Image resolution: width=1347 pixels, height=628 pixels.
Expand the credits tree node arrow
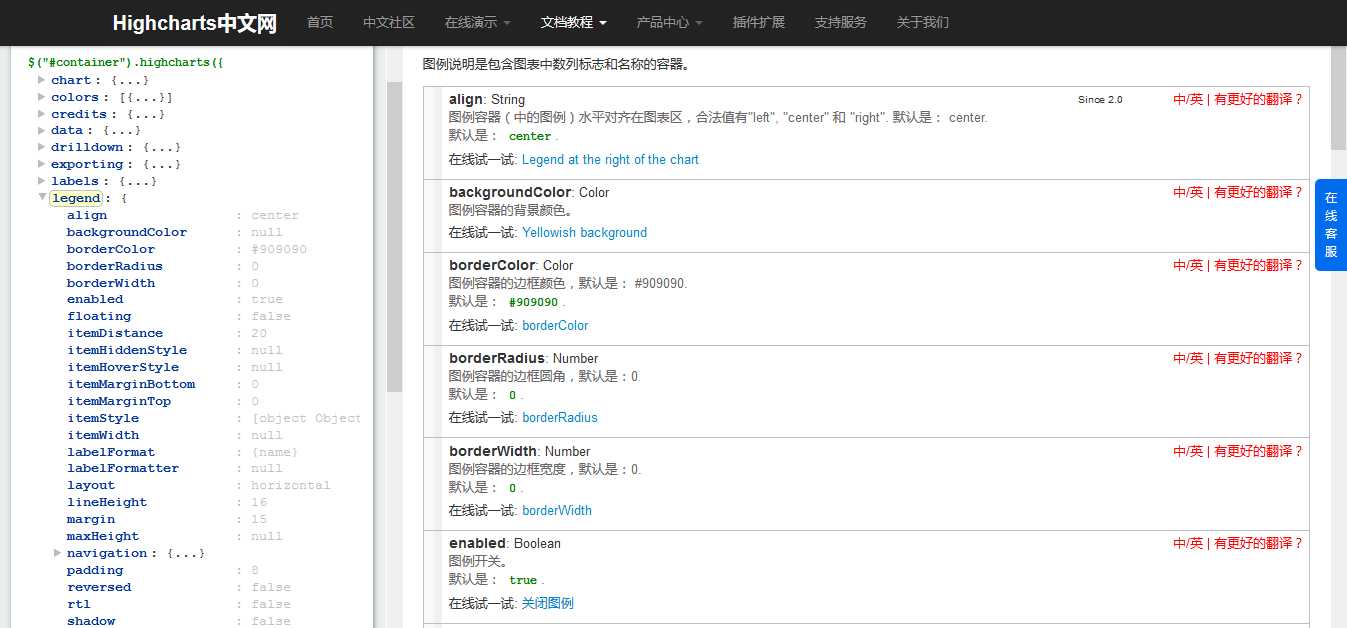click(x=41, y=113)
